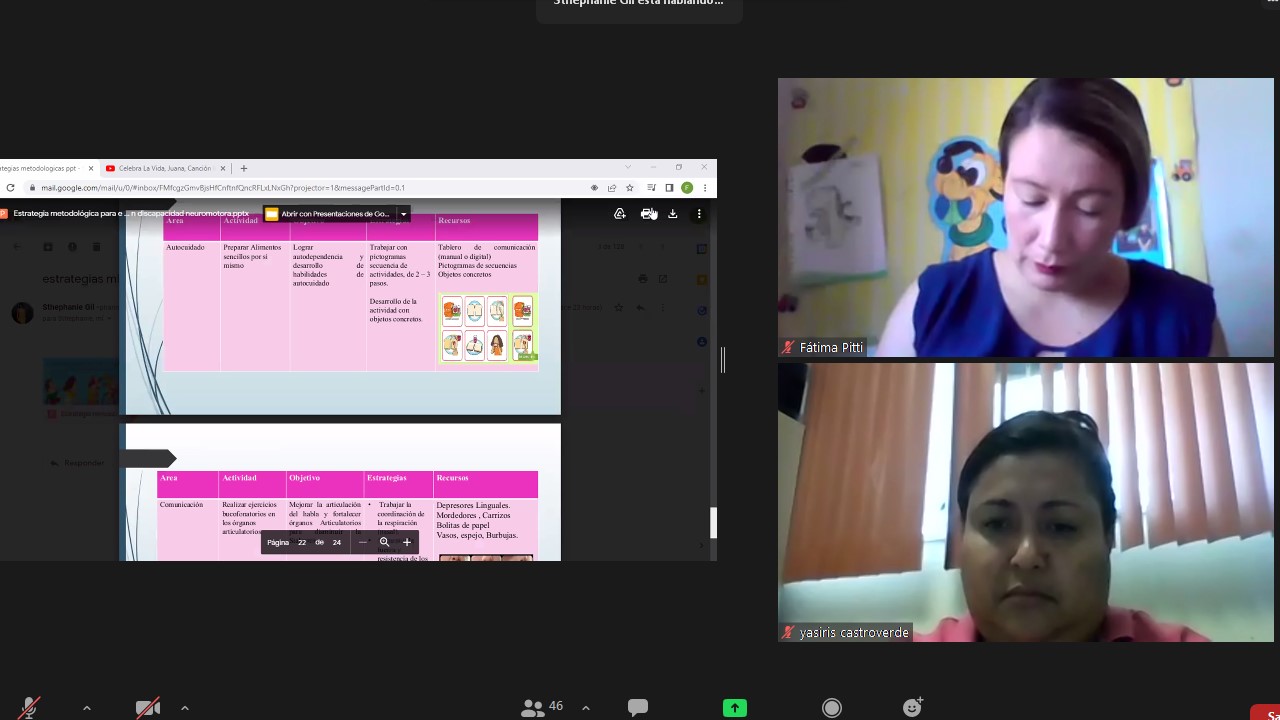Click the eye icon in the address bar

594,188
